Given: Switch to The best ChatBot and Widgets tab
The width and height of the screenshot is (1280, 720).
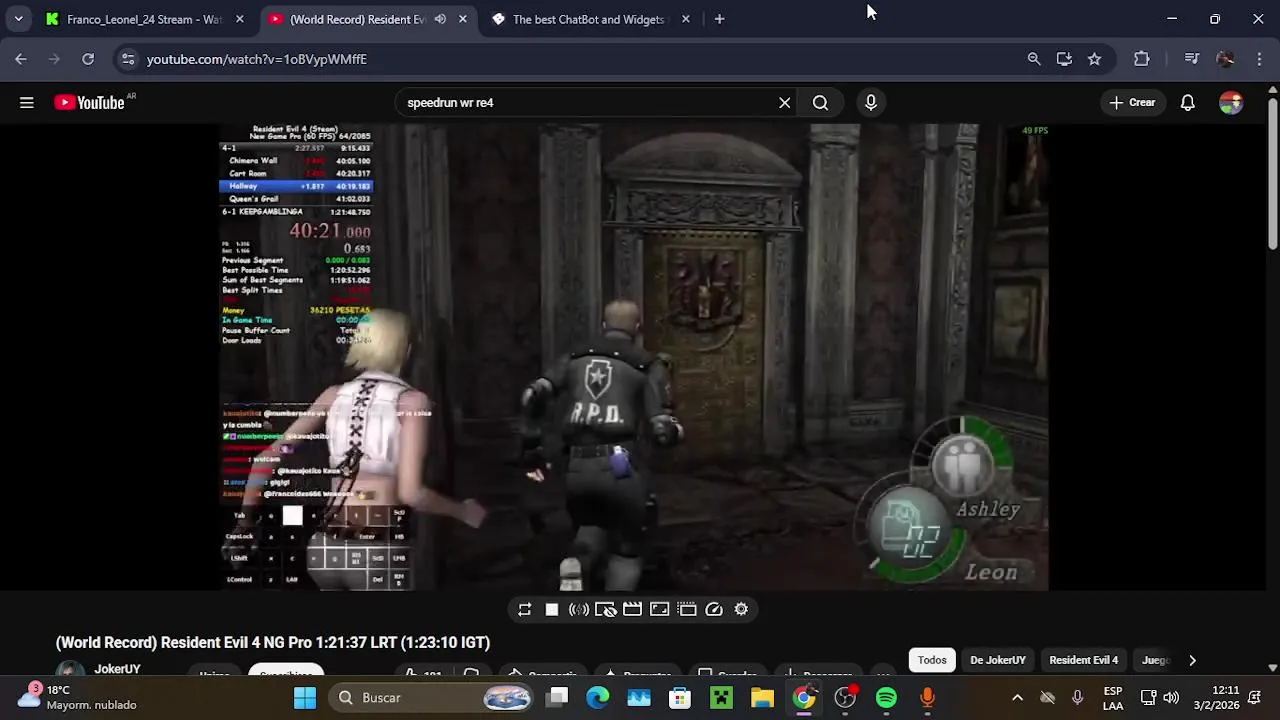Looking at the screenshot, I should [588, 19].
